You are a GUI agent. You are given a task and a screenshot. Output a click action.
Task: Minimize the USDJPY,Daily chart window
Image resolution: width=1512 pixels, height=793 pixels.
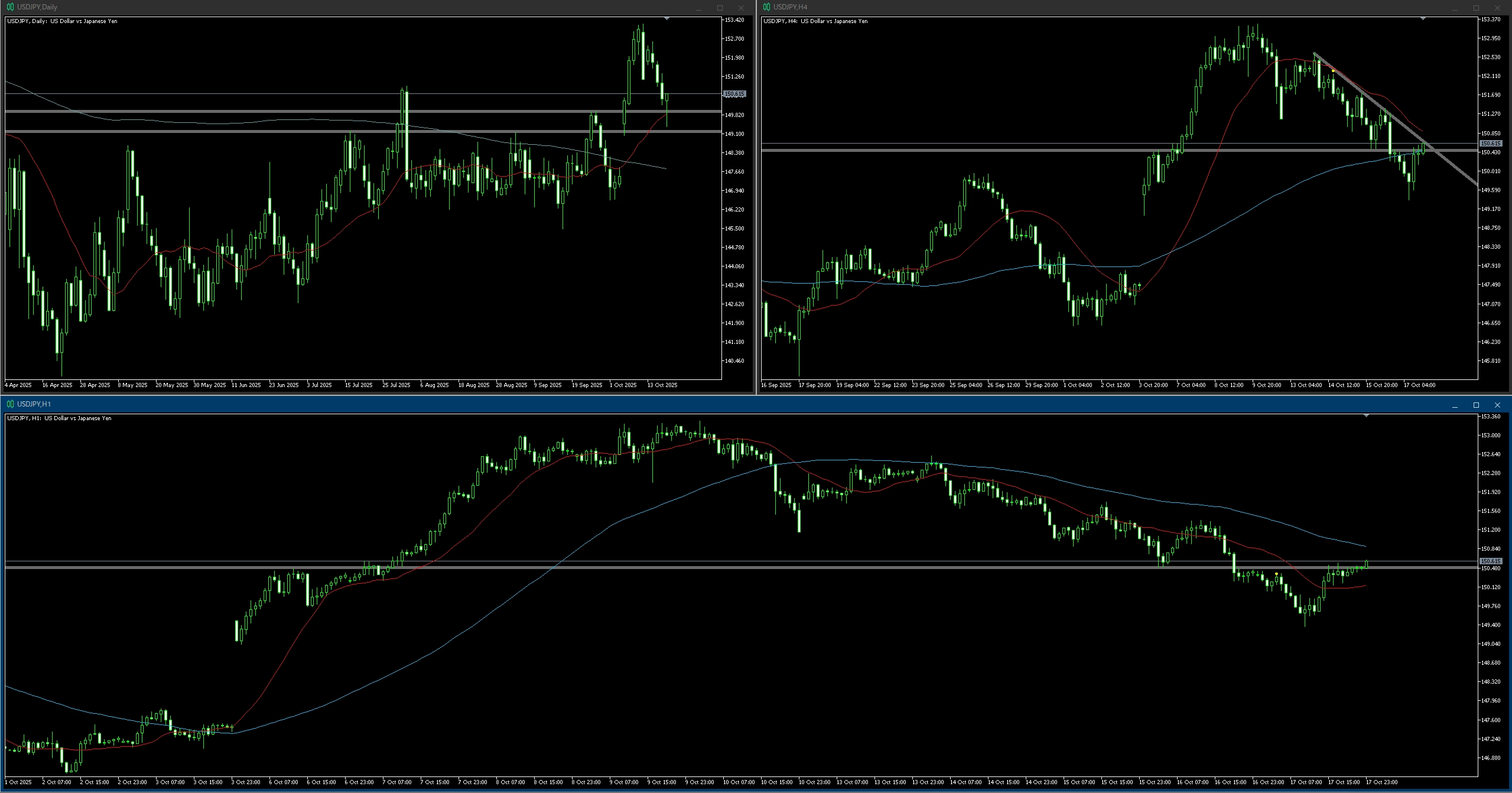698,8
